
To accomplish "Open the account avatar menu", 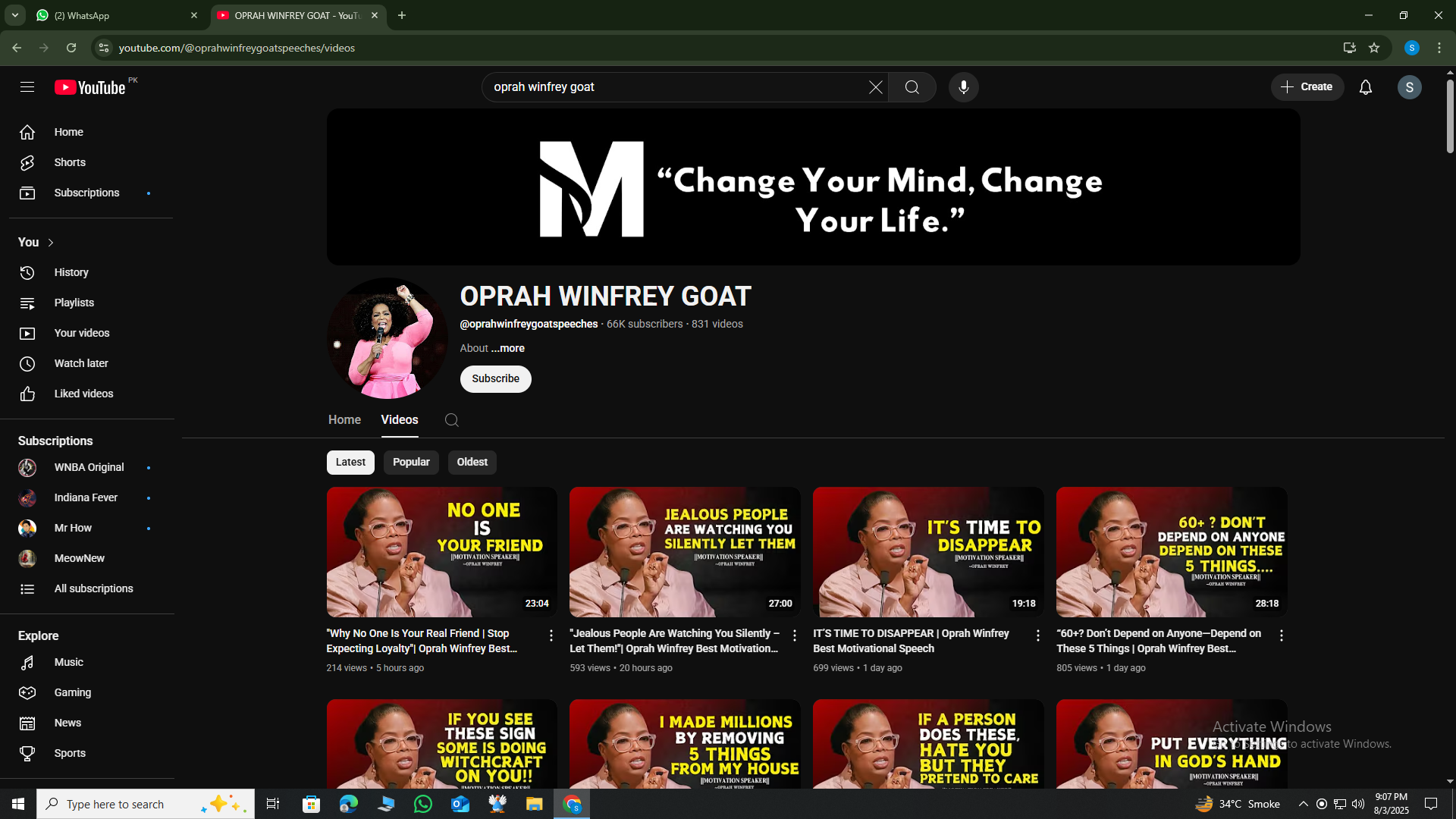I will pos(1410,87).
